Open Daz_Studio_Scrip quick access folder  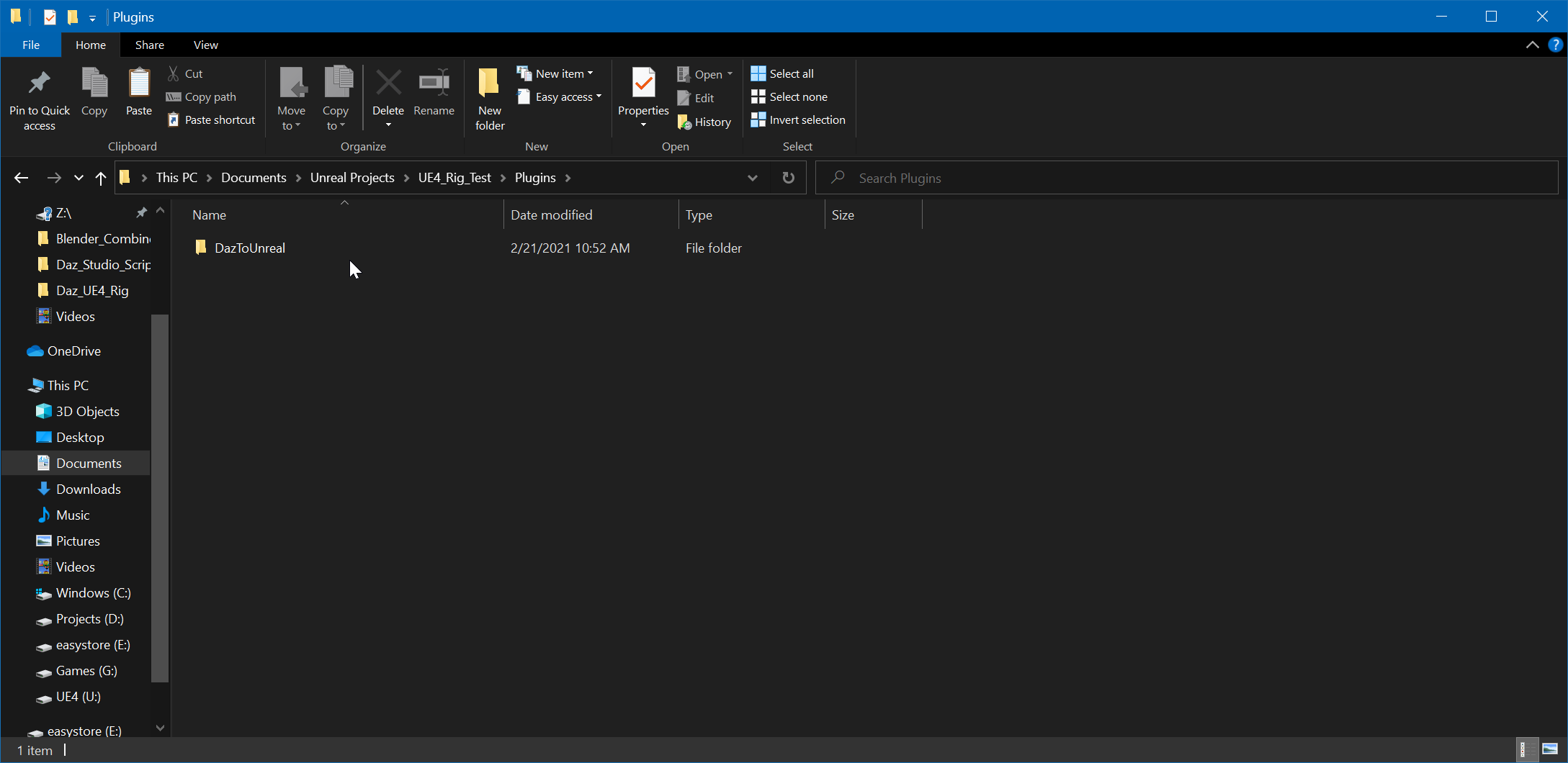coord(94,264)
